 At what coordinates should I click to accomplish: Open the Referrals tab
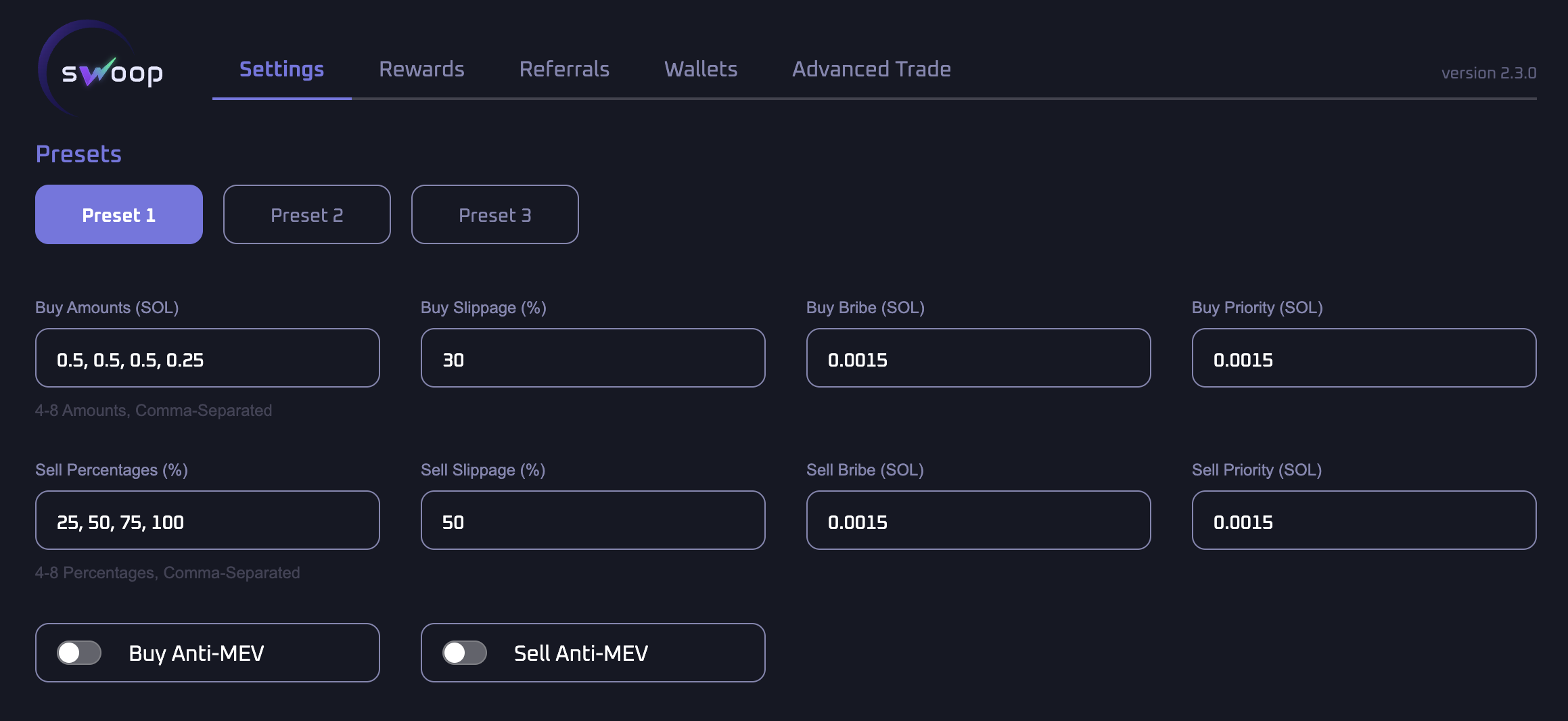pos(564,69)
